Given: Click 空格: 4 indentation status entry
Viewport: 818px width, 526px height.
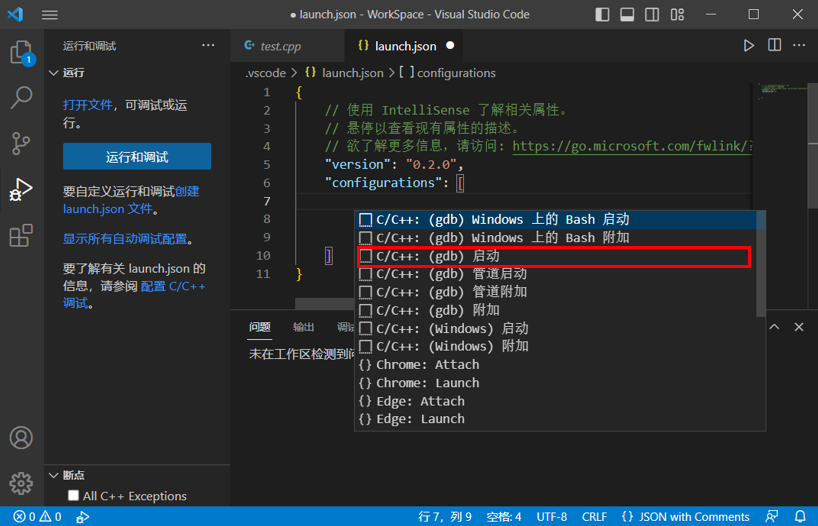Looking at the screenshot, I should point(503,517).
